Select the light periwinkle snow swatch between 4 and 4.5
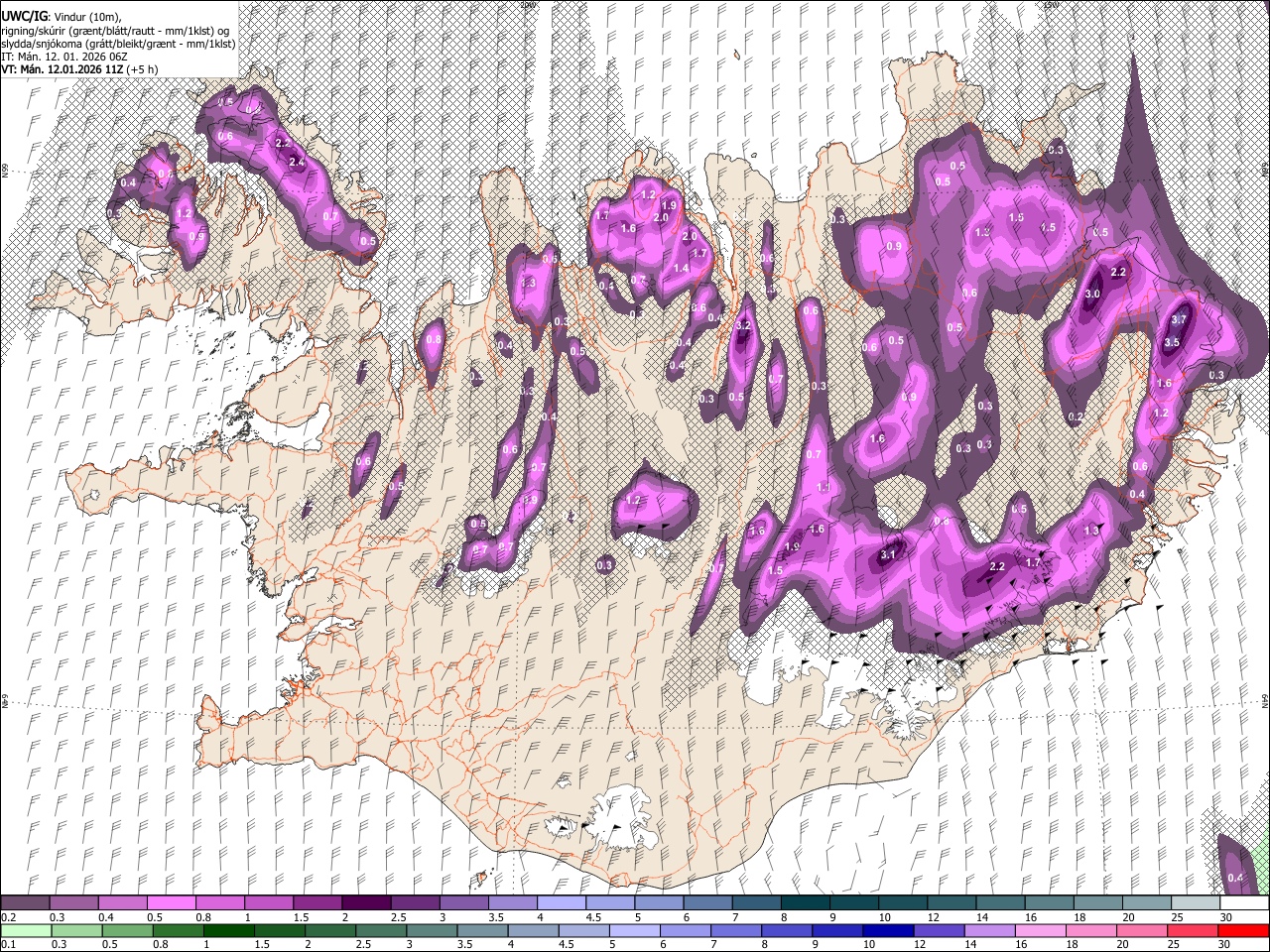Image resolution: width=1270 pixels, height=952 pixels. [x=560, y=903]
